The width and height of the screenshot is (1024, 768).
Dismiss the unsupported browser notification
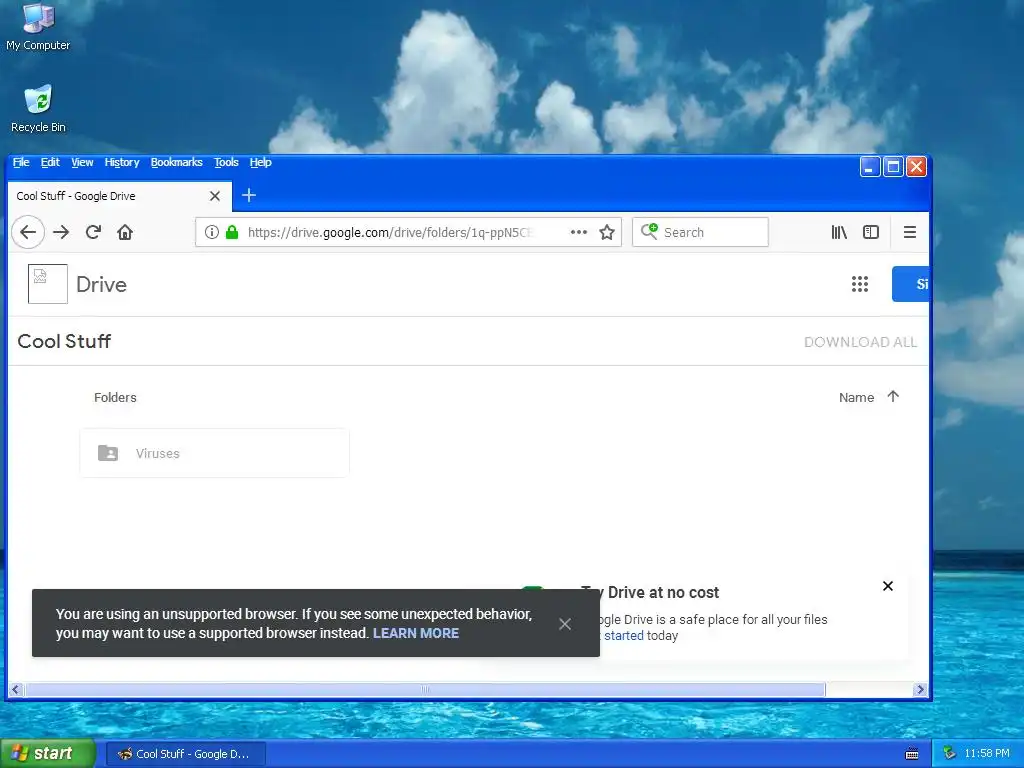565,624
